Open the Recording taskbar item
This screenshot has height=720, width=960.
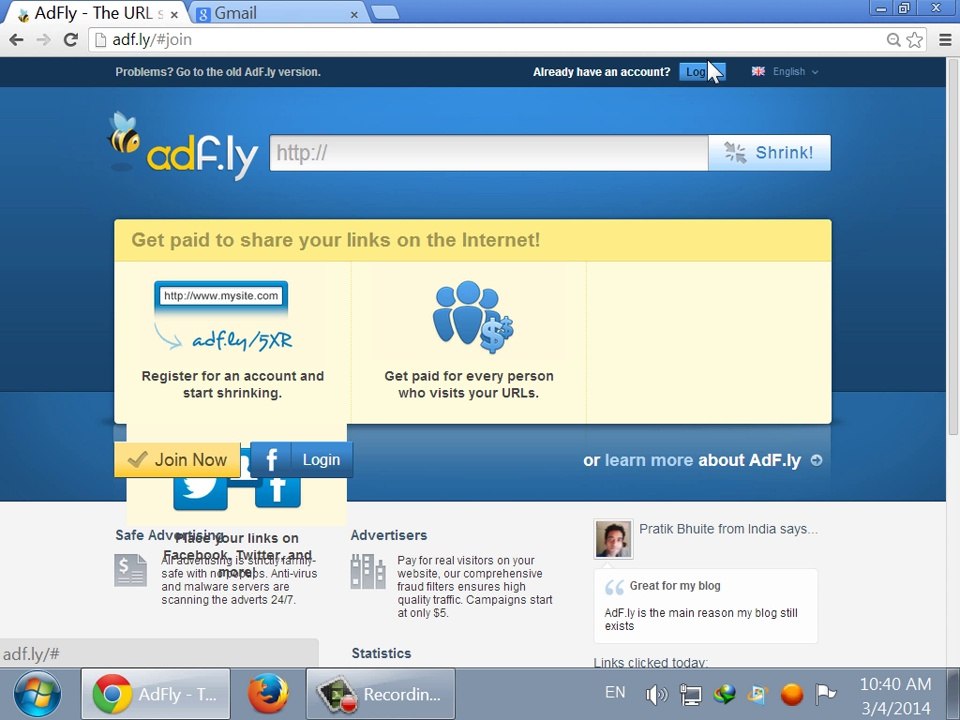point(380,694)
